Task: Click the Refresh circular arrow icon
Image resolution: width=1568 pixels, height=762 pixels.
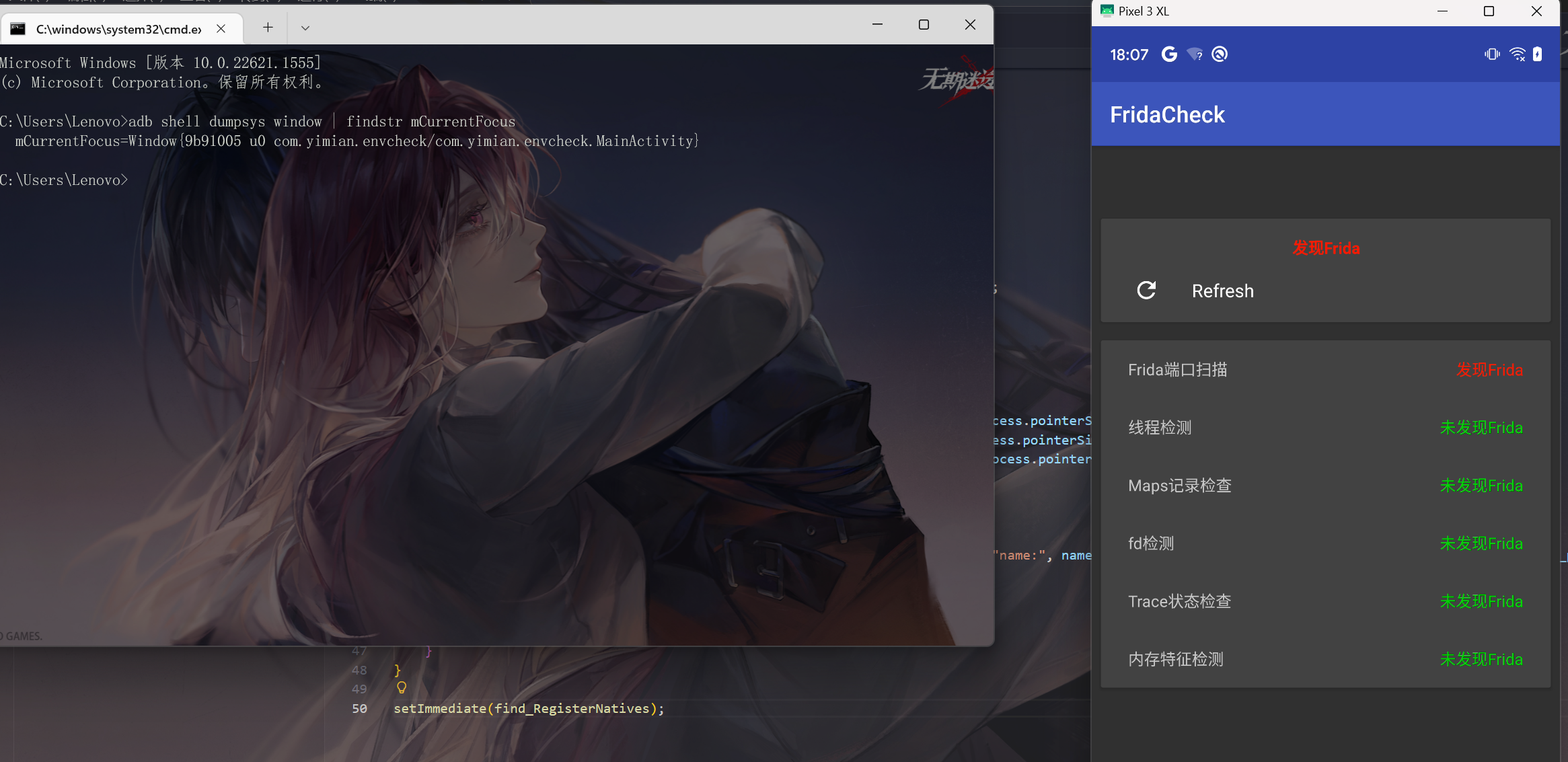Action: coord(1146,291)
